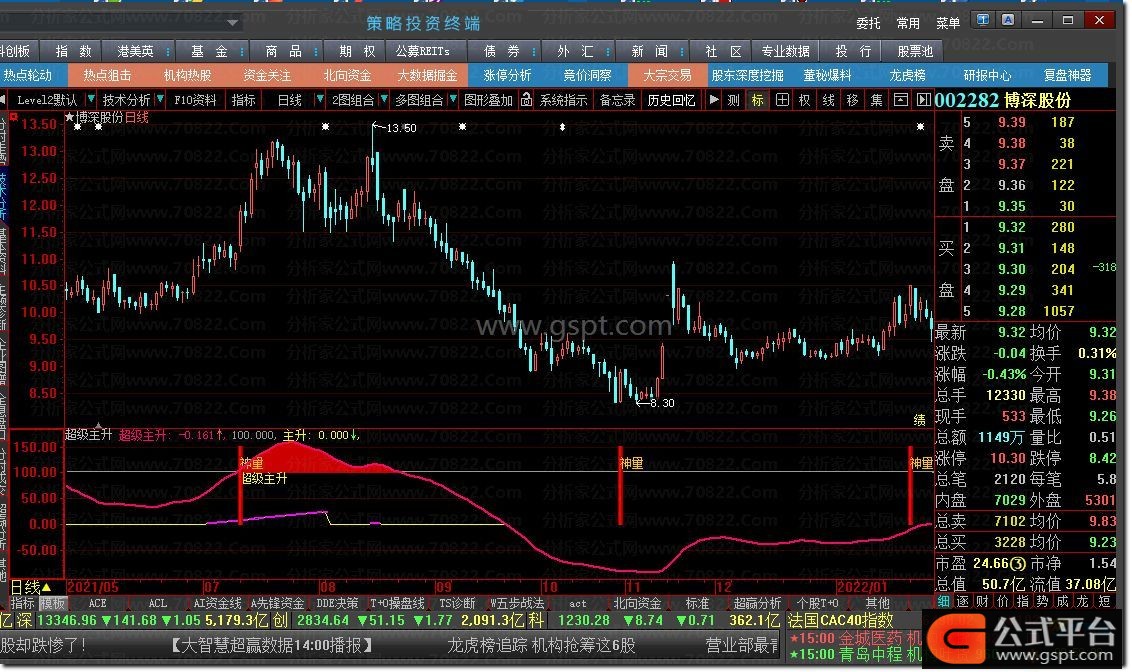Select the 线 drawing line tool
The image size is (1132, 672).
[829, 100]
